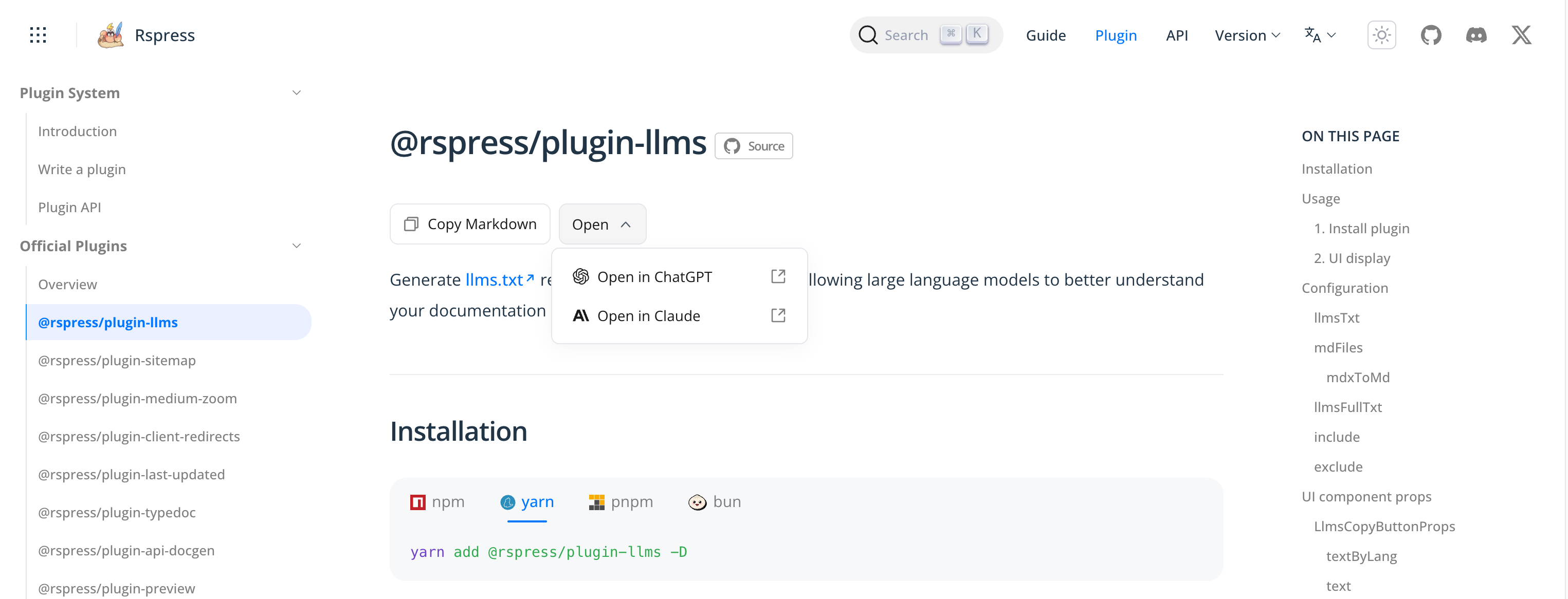Open the language translation dropdown
Image resolution: width=1568 pixels, height=599 pixels.
tap(1320, 35)
